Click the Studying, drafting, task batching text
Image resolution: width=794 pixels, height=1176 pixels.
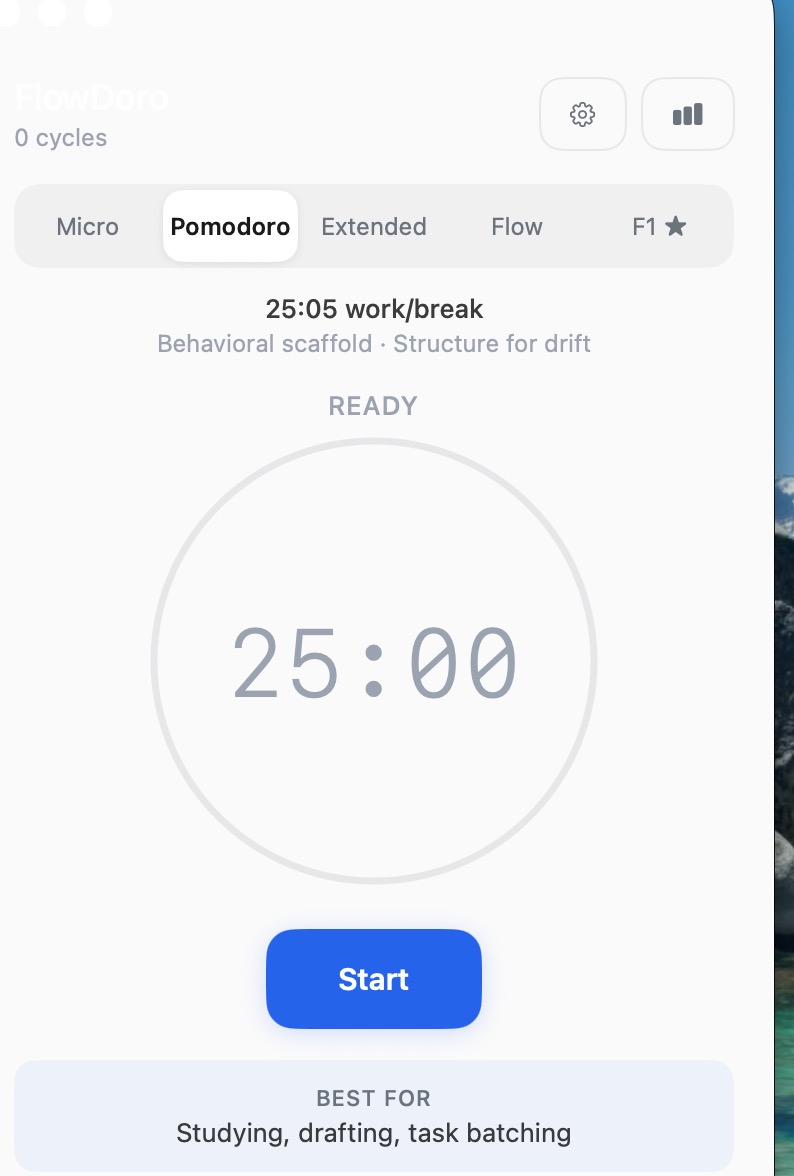coord(373,1133)
